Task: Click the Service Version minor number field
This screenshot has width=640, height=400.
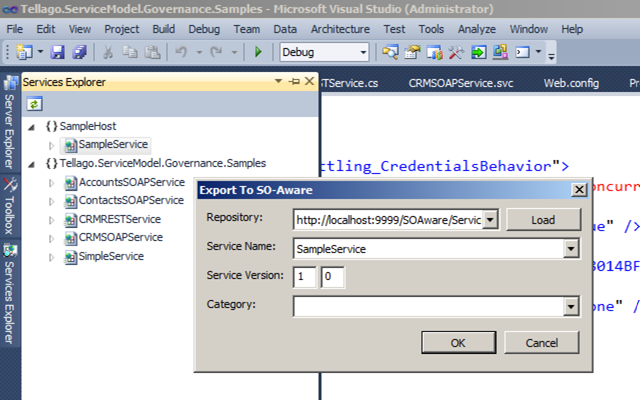Action: (x=332, y=277)
